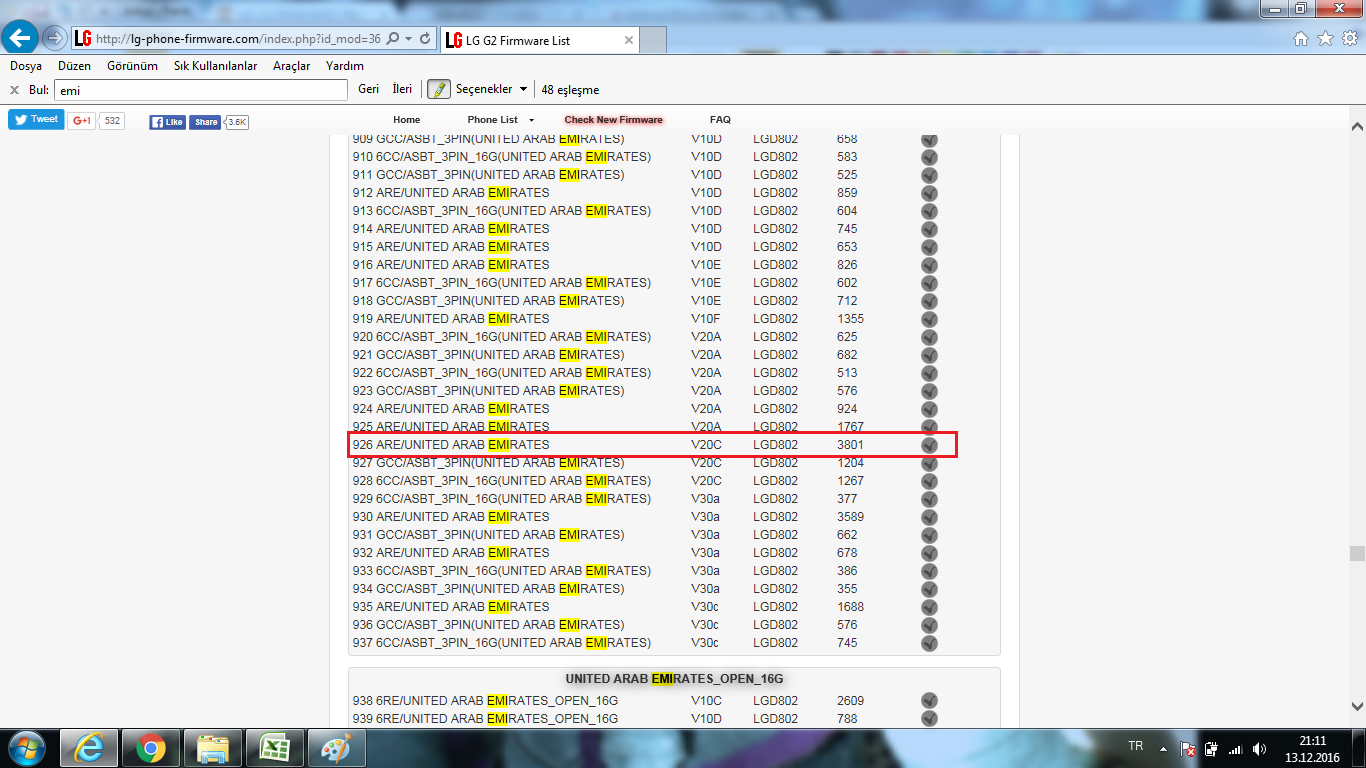Screen dimensions: 1366x768
Task: Click the download icon for row 916
Action: [x=929, y=265]
